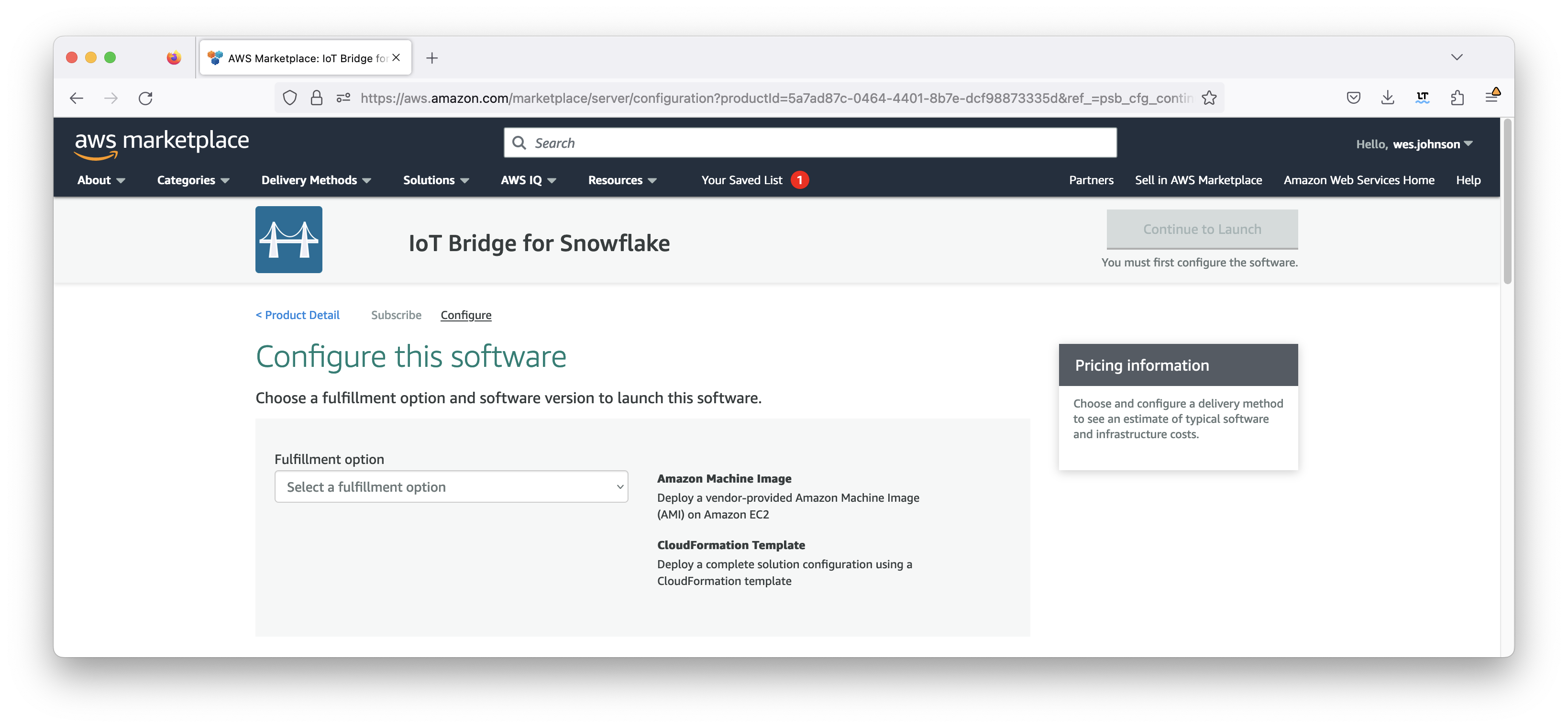
Task: Click the LanguageTool extension icon
Action: pos(1423,98)
